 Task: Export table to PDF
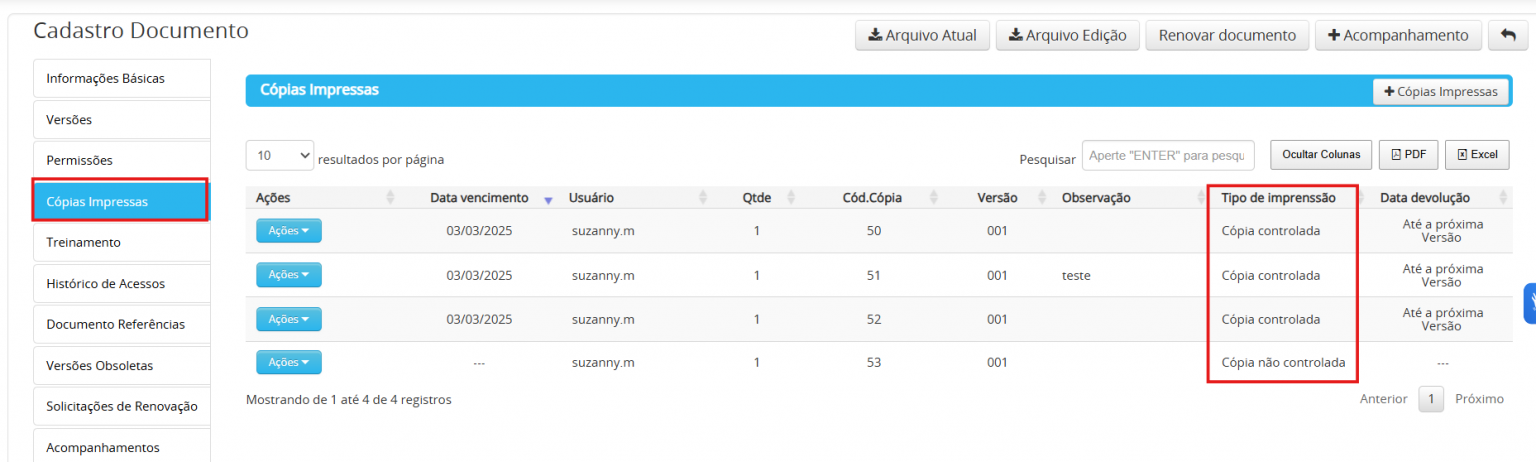click(1408, 155)
